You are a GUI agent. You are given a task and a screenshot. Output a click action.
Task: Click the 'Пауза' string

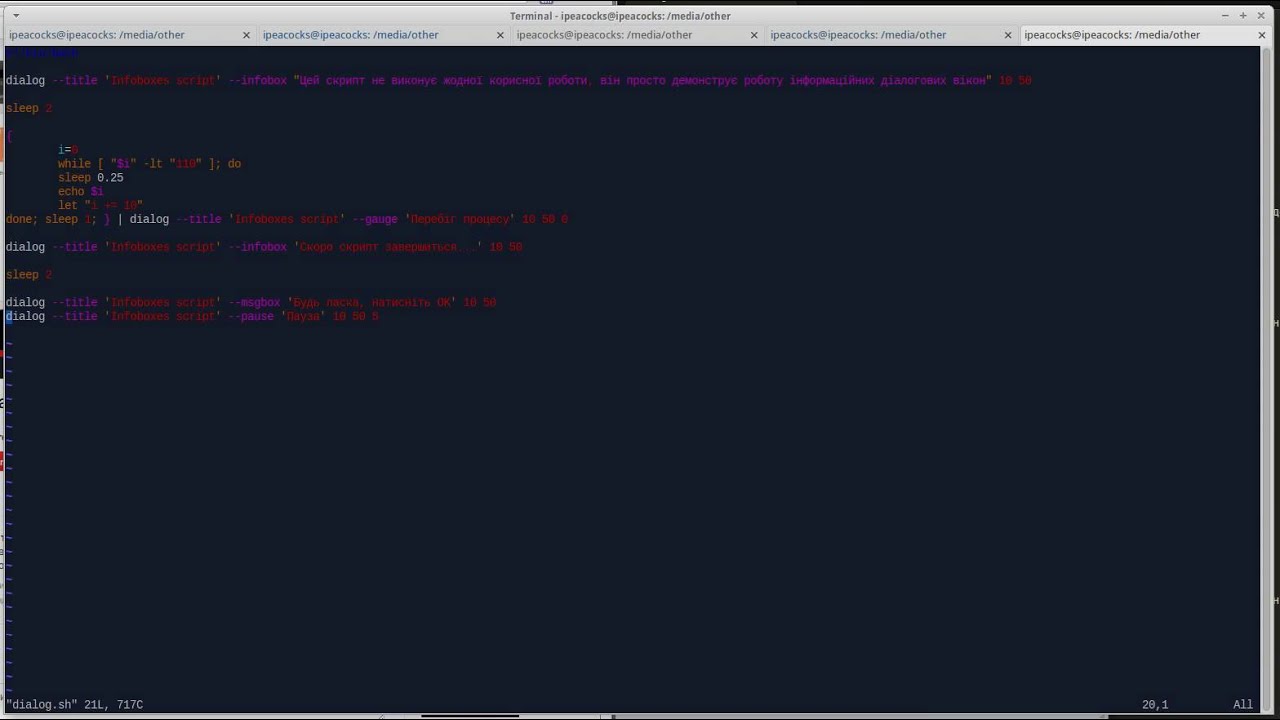coord(303,316)
